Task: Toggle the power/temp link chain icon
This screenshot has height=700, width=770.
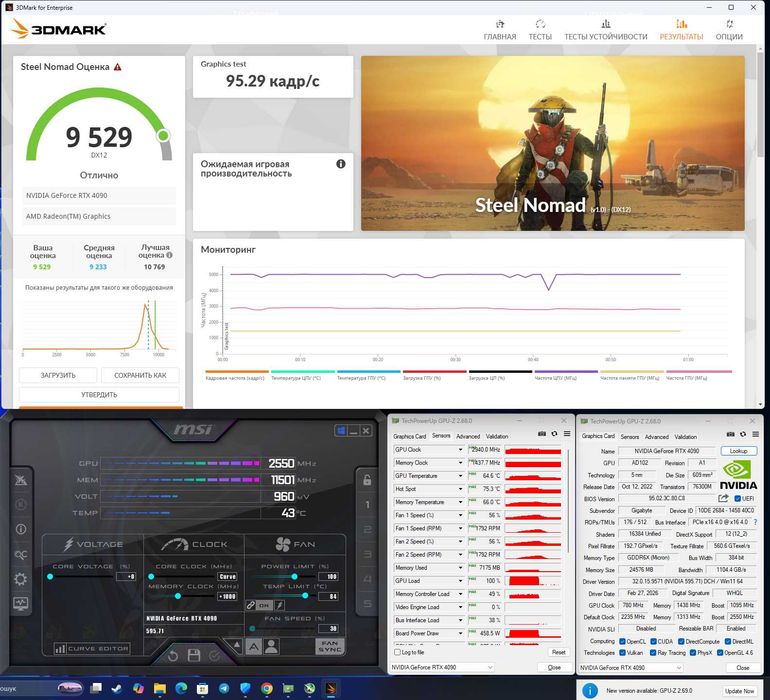Action: (250, 605)
